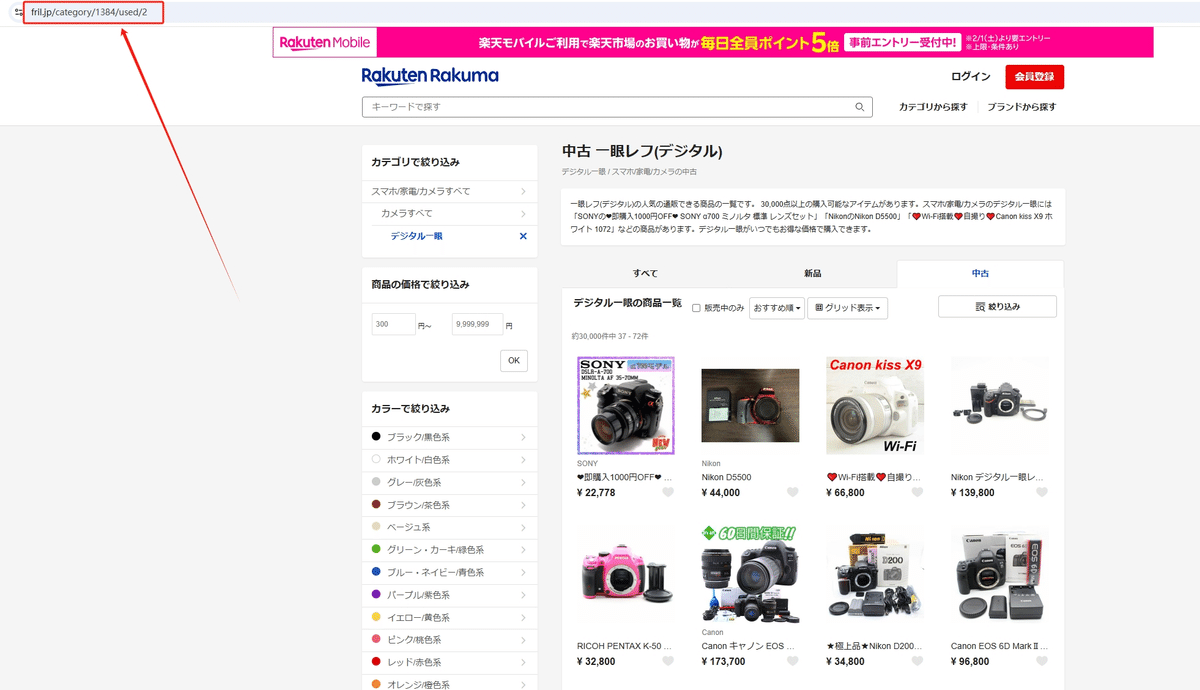The width and height of the screenshot is (1200, 690).
Task: Open the pink PENTAX K-50 thumbnail
Action: (626, 574)
